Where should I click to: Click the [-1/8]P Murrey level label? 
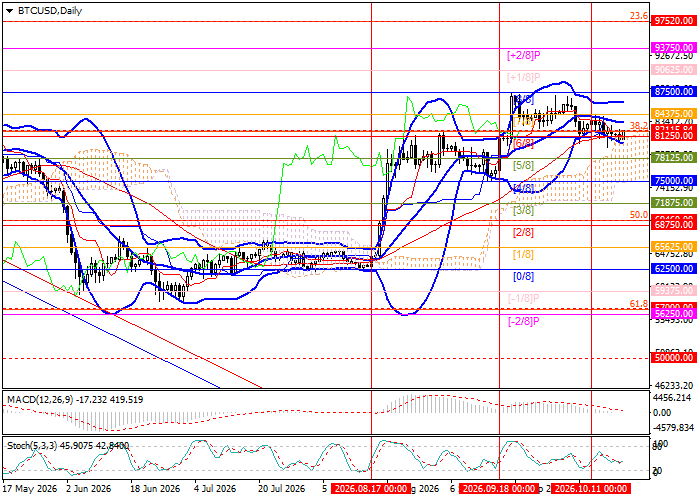tap(524, 298)
